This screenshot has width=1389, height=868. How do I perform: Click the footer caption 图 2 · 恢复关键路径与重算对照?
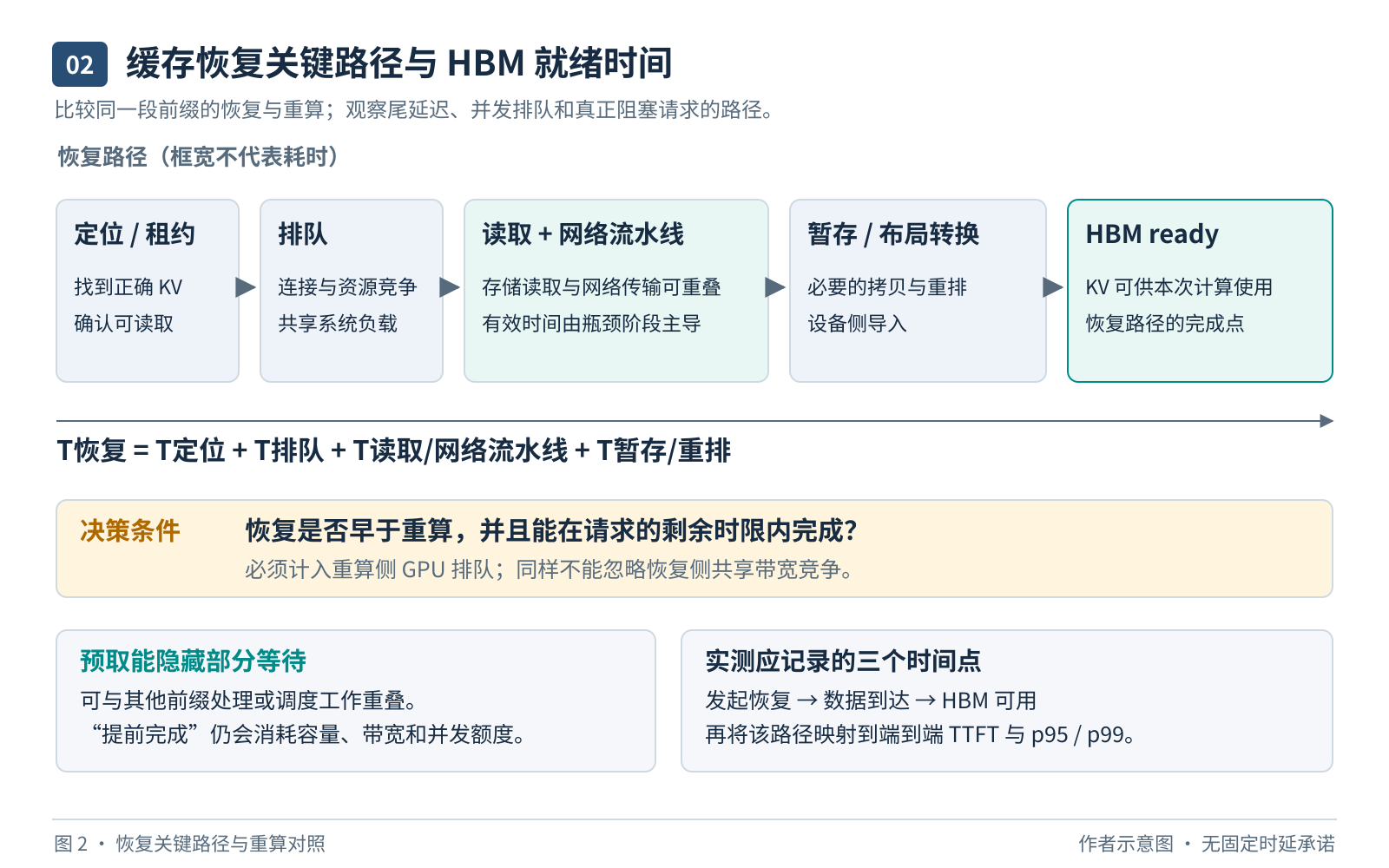[190, 844]
